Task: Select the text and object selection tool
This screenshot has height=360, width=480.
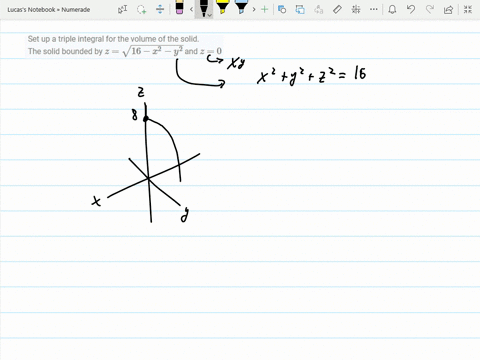Action: (x=123, y=9)
